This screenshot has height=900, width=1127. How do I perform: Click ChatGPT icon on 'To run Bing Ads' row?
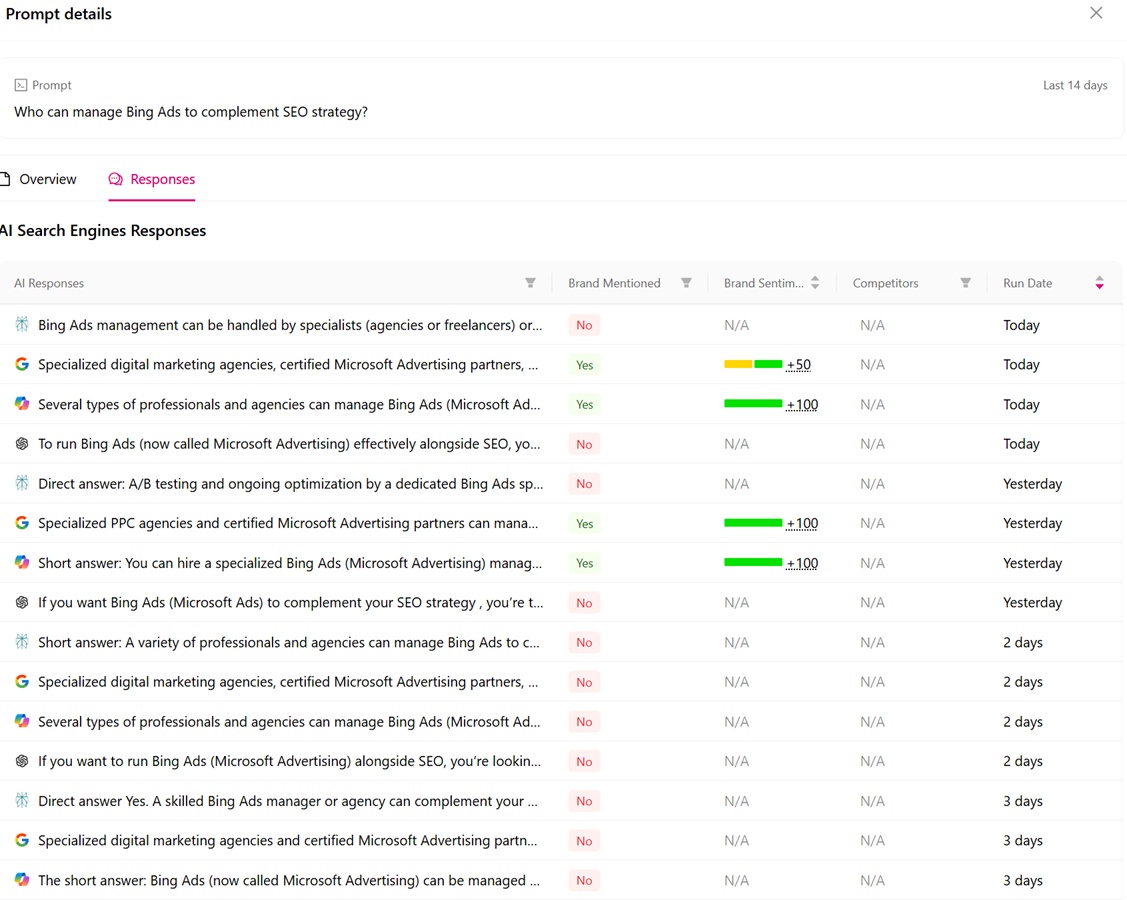pyautogui.click(x=22, y=444)
